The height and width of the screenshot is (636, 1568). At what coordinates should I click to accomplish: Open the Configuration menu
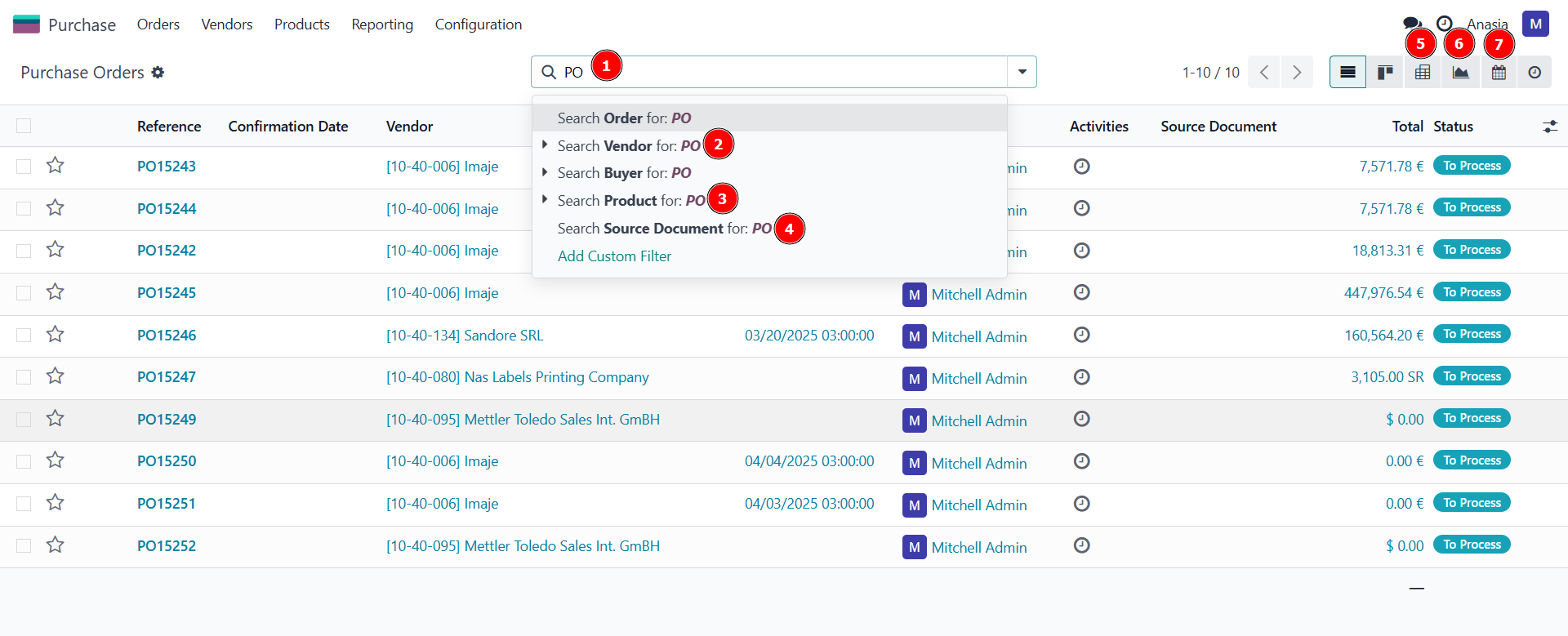click(x=478, y=24)
